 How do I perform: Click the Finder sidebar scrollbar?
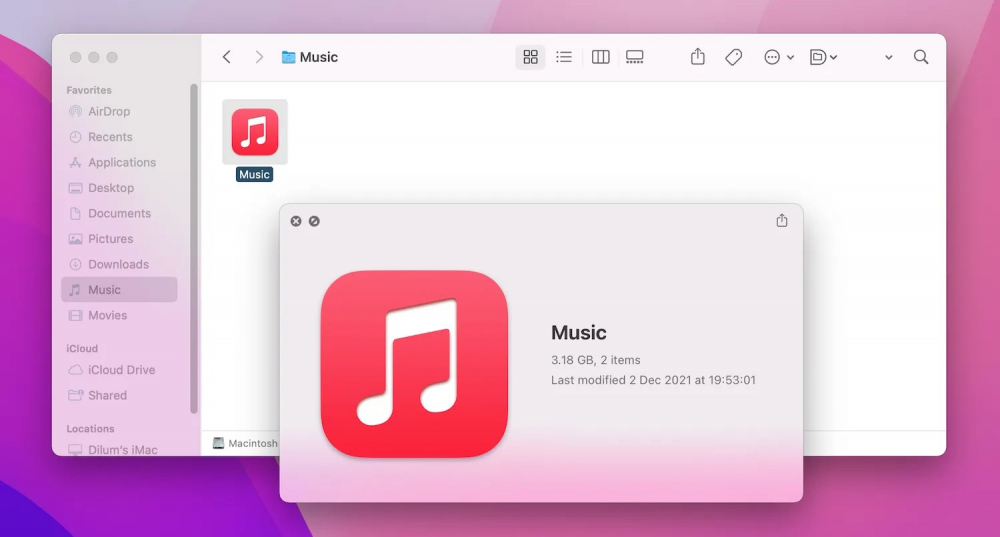194,250
